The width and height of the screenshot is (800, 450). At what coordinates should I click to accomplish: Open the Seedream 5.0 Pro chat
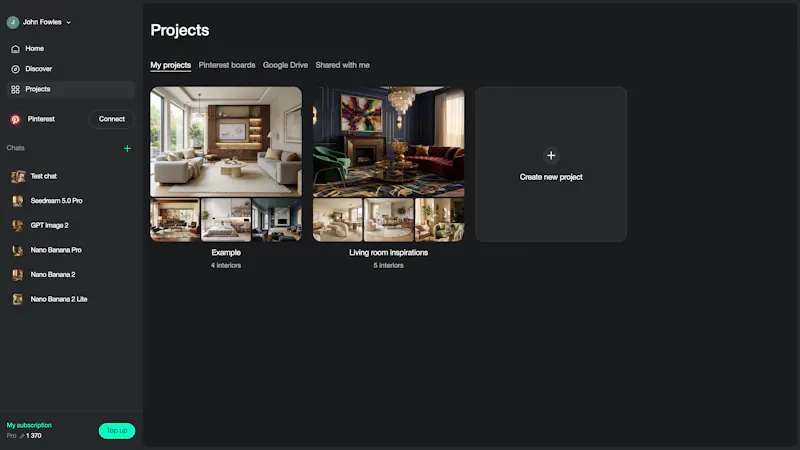pos(70,201)
